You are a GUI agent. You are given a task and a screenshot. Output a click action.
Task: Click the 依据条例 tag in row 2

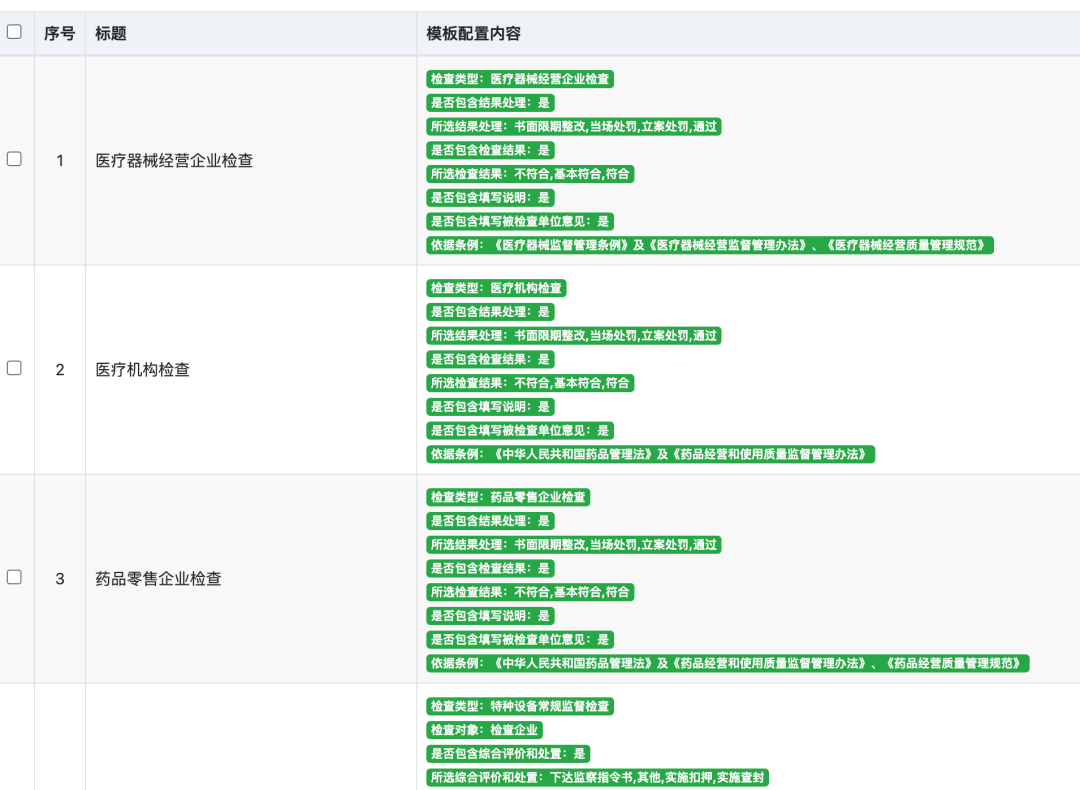pos(650,454)
